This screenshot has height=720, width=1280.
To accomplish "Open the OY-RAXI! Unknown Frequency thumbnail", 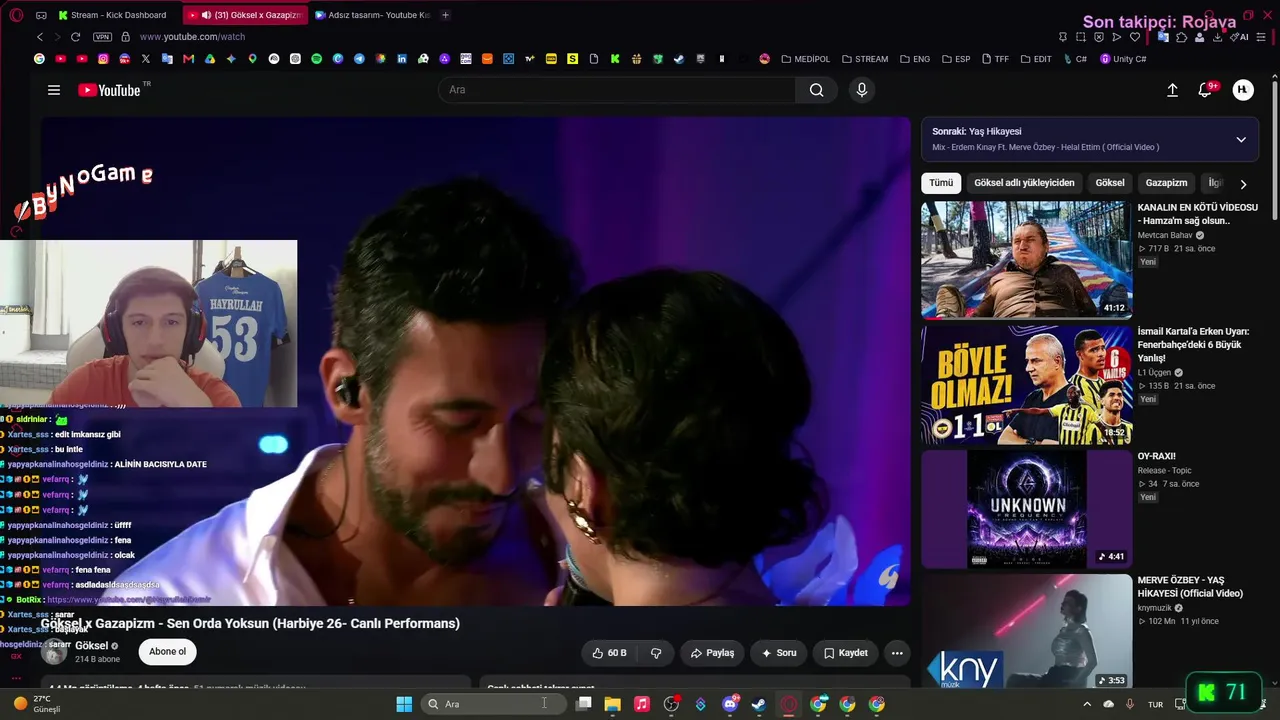I will (1027, 509).
